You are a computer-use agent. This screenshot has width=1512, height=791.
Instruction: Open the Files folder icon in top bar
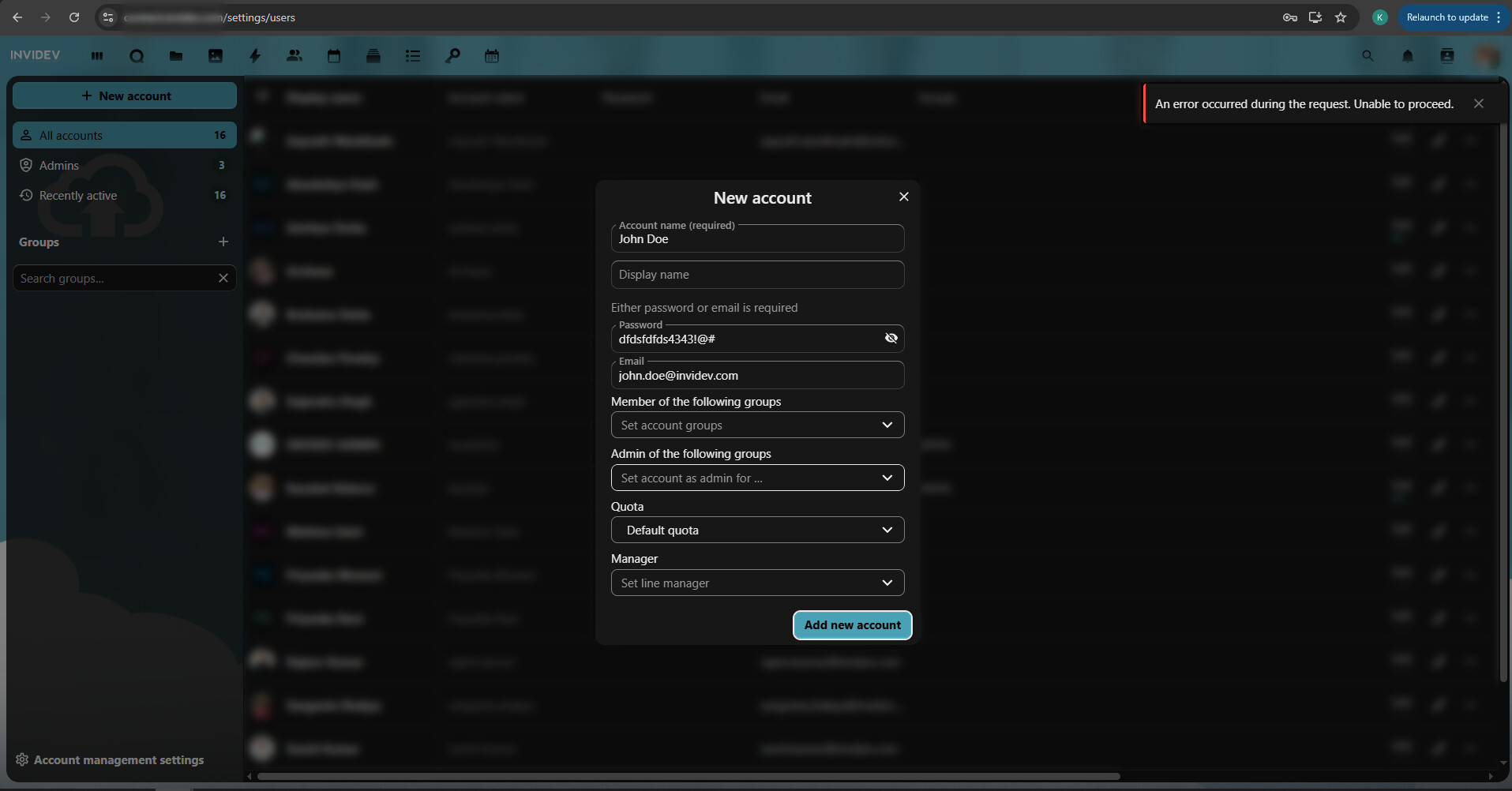click(176, 56)
